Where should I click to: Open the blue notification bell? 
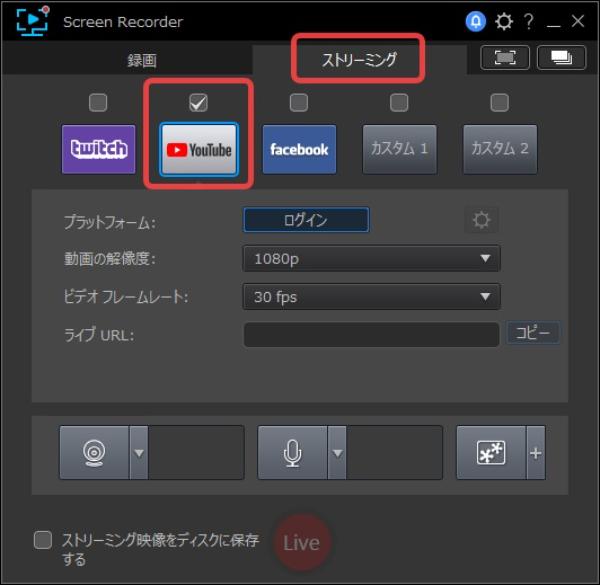pos(476,21)
